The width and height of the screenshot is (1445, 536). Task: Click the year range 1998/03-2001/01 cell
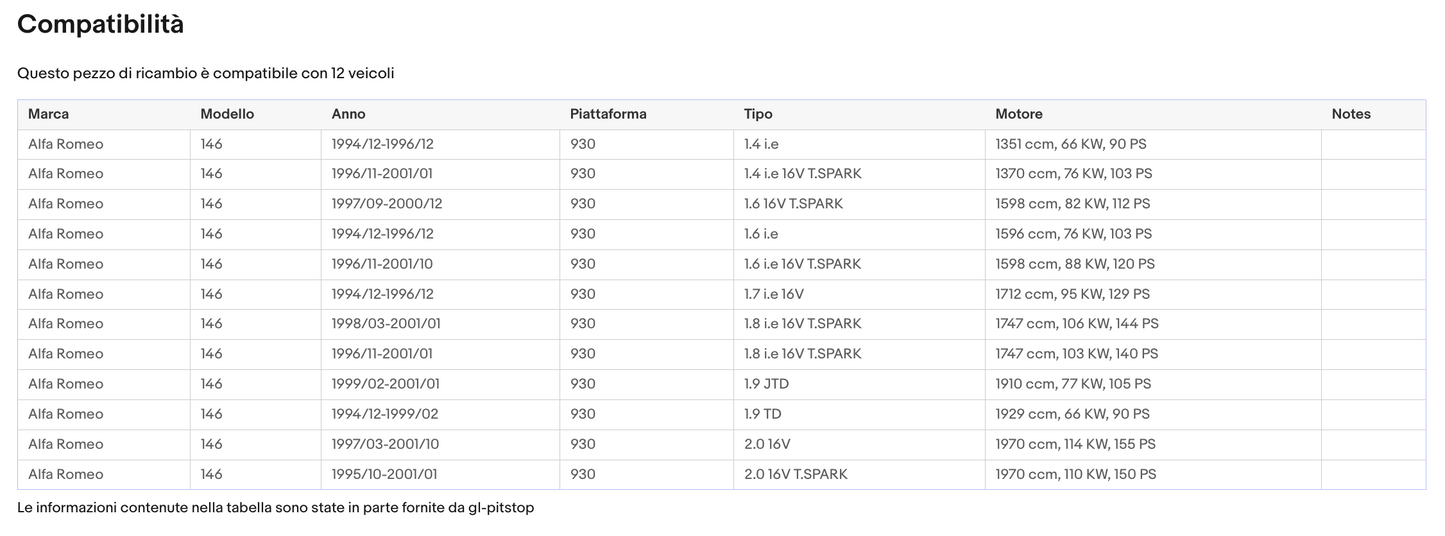(386, 324)
